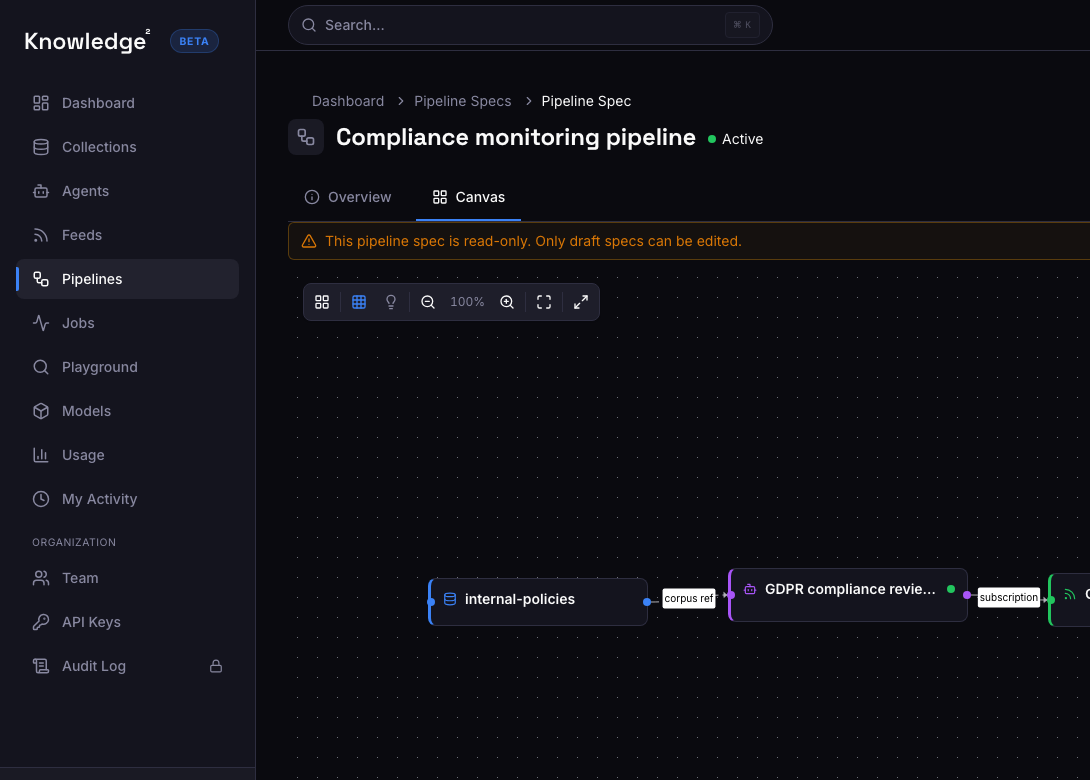Toggle the snap grid on the canvas
The width and height of the screenshot is (1090, 780).
[x=358, y=301]
